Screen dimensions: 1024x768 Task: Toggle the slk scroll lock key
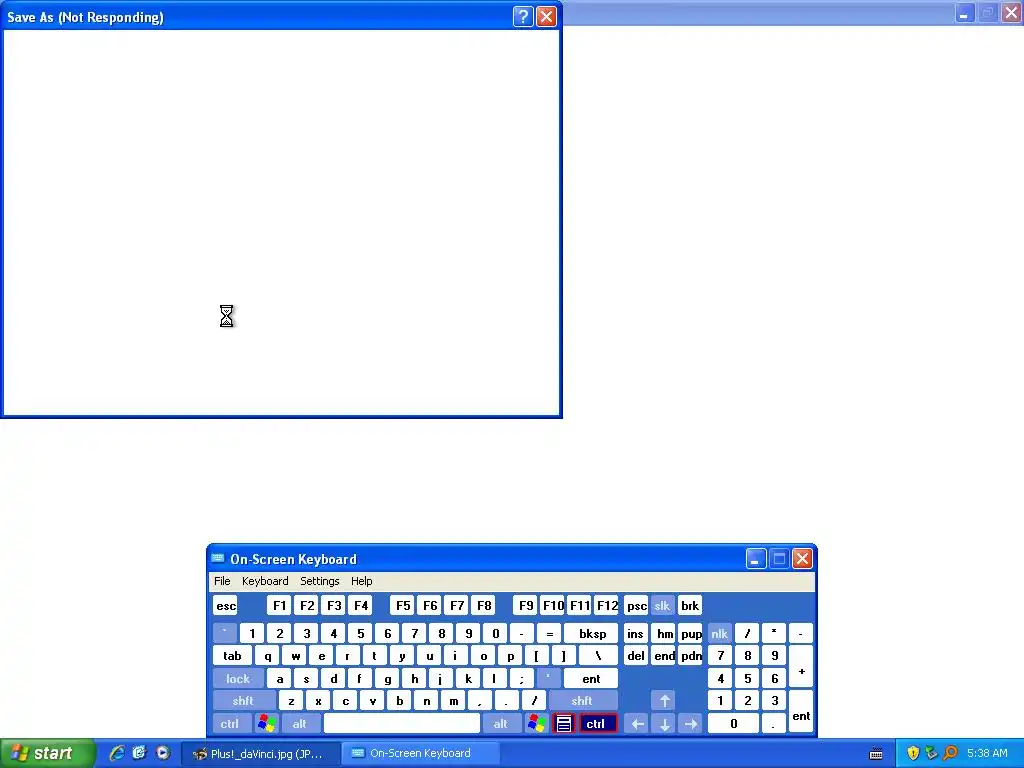point(663,605)
